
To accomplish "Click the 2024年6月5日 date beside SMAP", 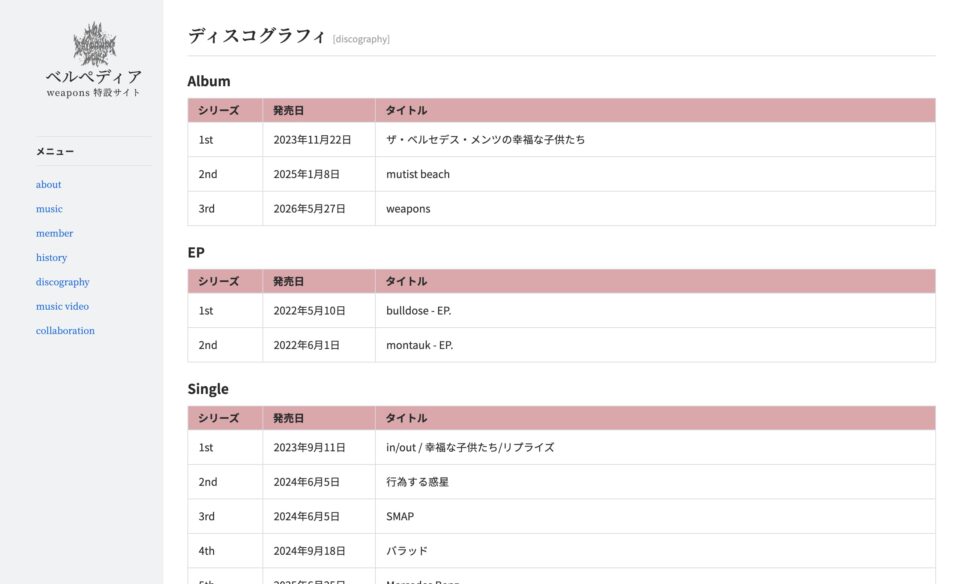I will 307,517.
